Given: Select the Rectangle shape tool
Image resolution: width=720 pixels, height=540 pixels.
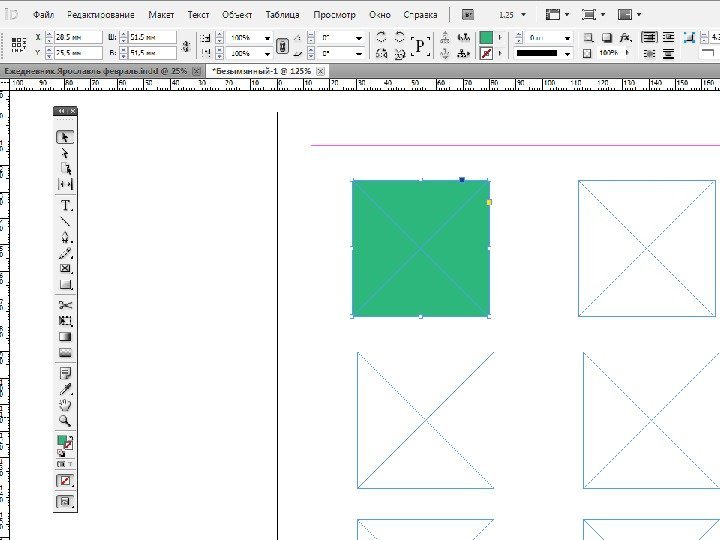Looking at the screenshot, I should [65, 284].
